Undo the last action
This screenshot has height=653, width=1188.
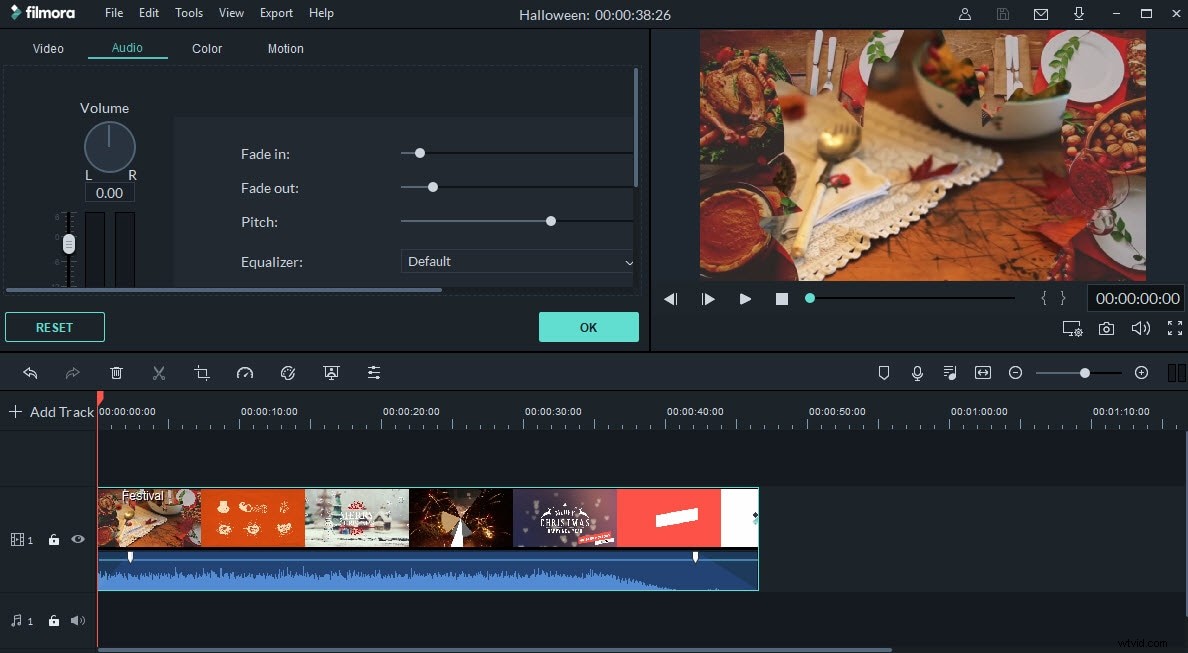click(x=30, y=372)
